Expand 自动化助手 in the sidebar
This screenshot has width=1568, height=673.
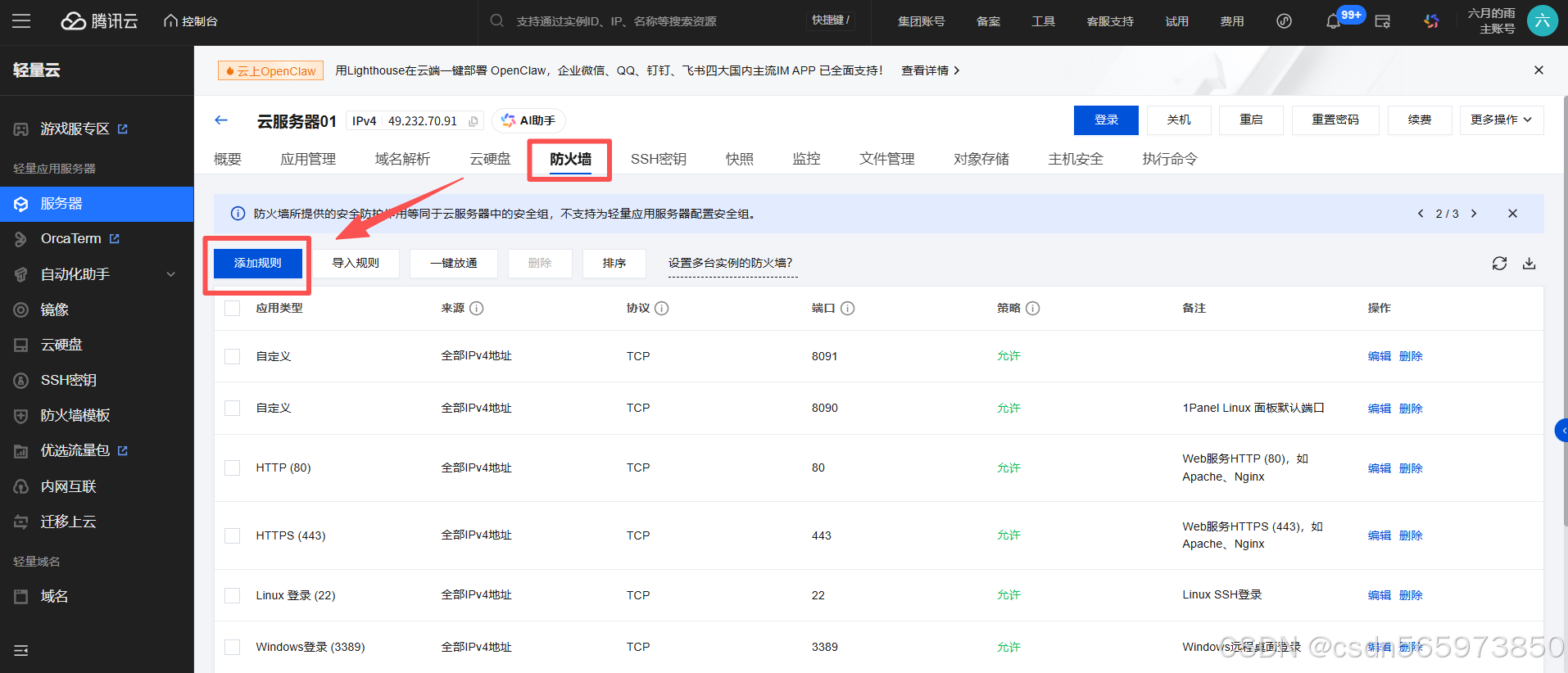[x=97, y=274]
